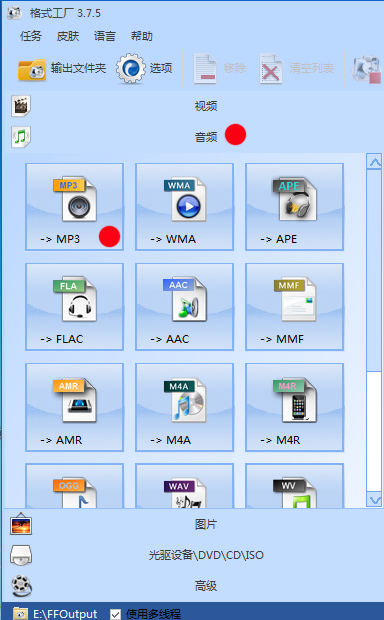This screenshot has height=620, width=384.
Task: Click the clear list red X icon
Action: coord(271,69)
